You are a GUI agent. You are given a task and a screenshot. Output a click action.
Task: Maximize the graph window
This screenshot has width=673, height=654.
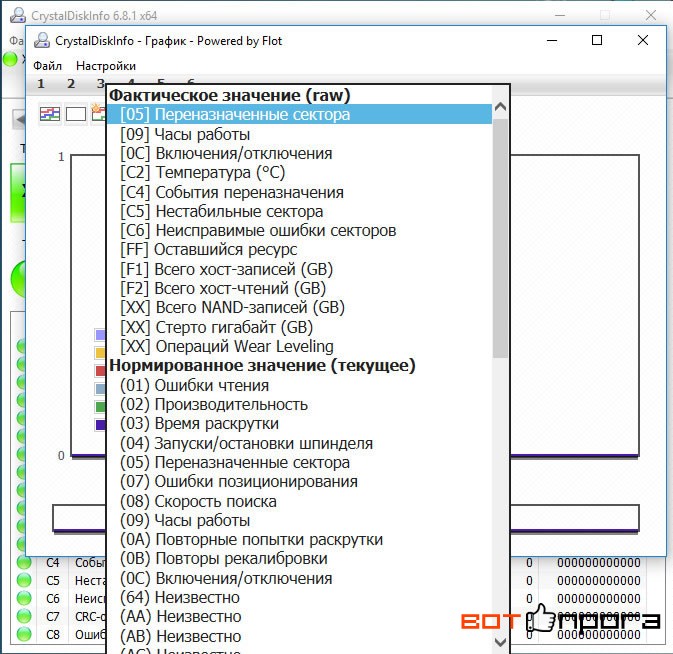597,40
